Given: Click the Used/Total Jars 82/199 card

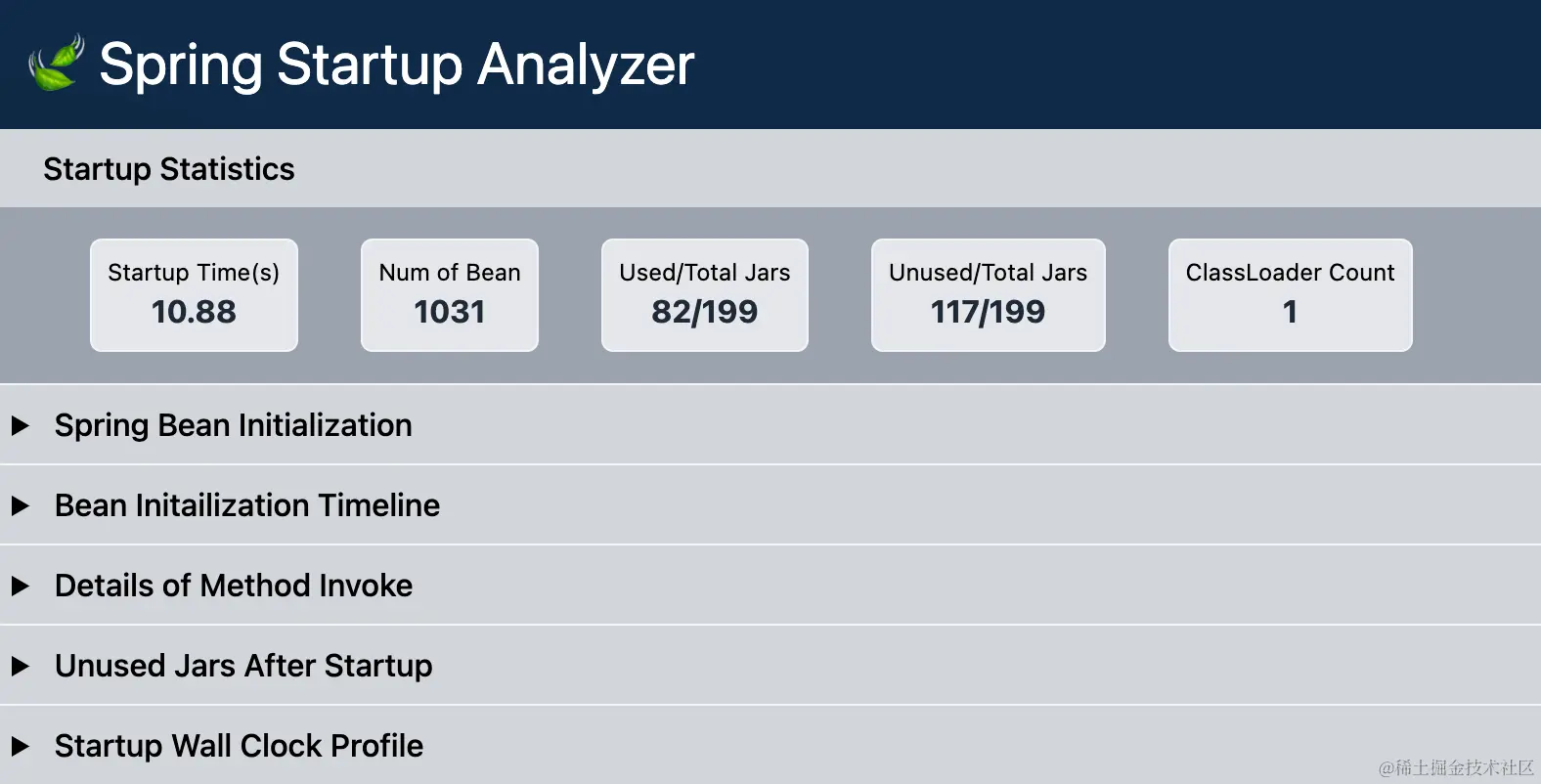Looking at the screenshot, I should [704, 294].
